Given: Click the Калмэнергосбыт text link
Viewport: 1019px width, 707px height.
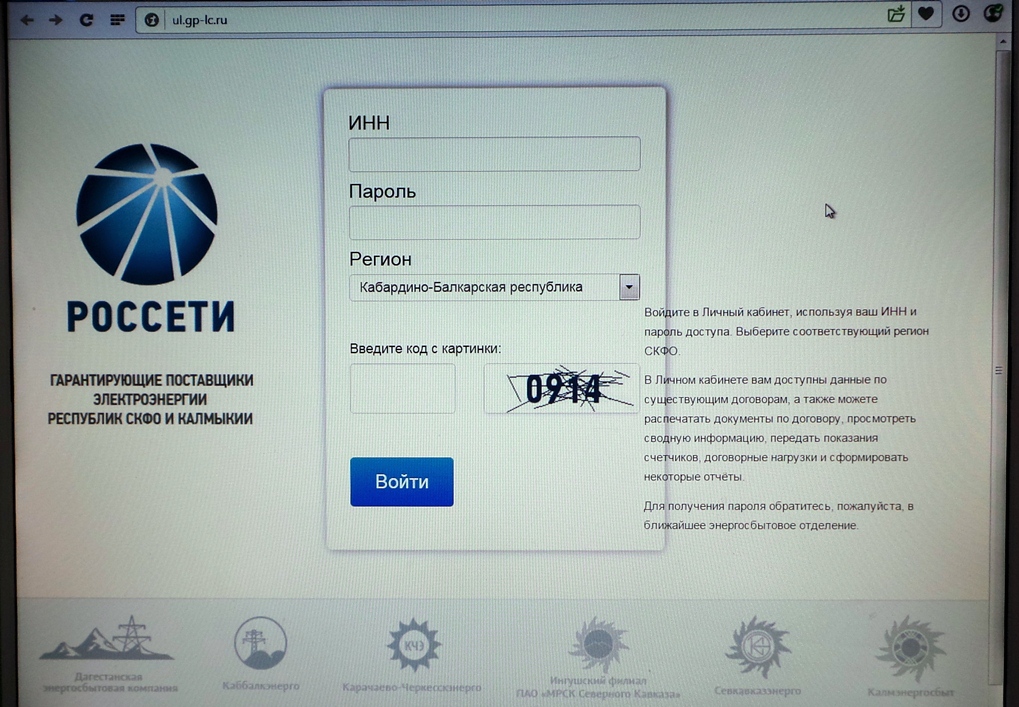Looking at the screenshot, I should (x=910, y=692).
